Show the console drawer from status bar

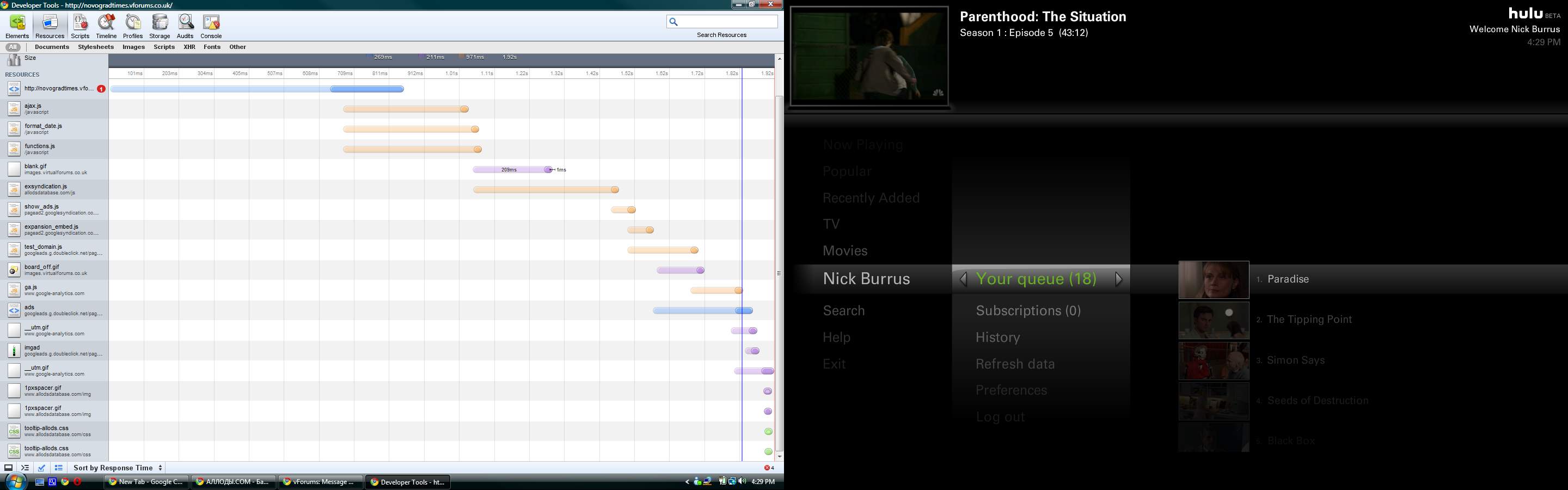tap(25, 468)
